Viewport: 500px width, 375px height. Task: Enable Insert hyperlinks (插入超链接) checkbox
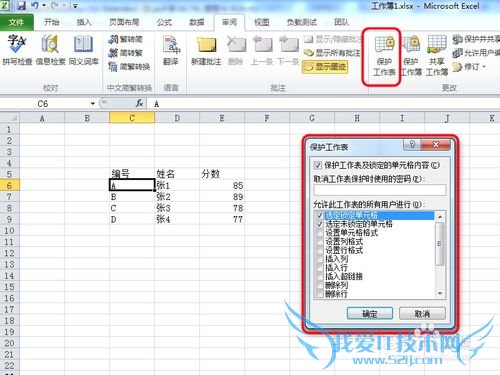pyautogui.click(x=320, y=276)
